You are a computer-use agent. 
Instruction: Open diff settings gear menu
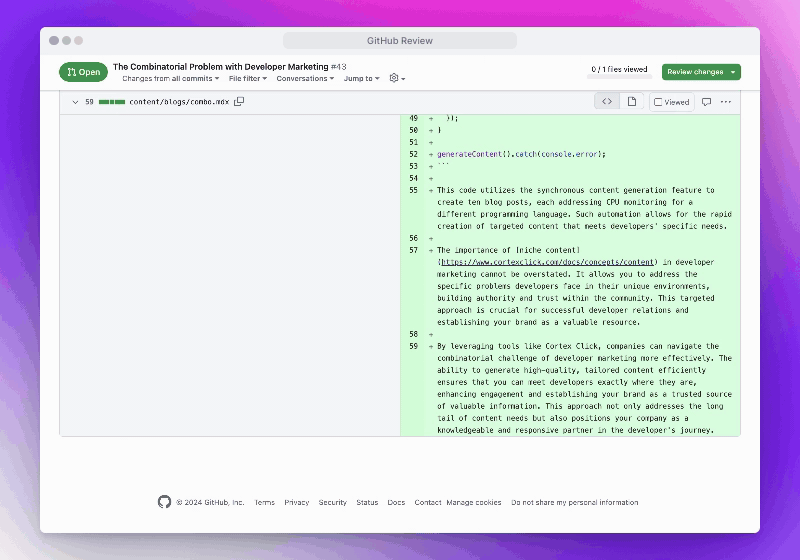pyautogui.click(x=397, y=78)
